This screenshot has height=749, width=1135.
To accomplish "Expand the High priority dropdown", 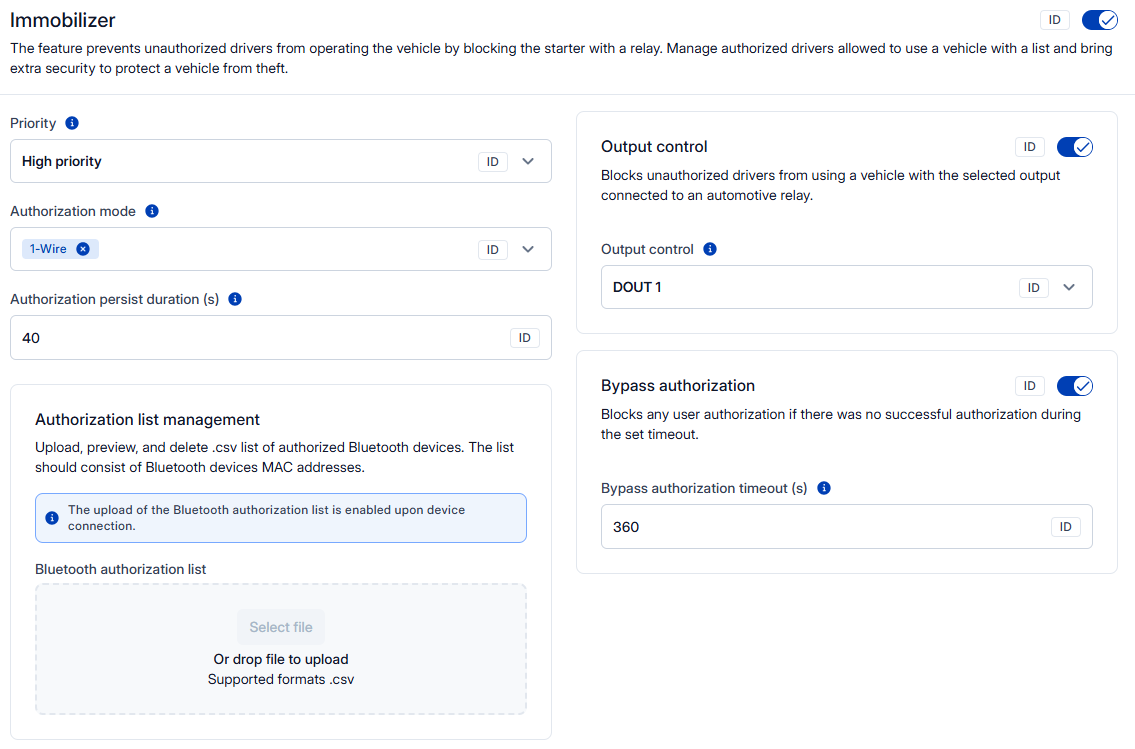I will point(529,161).
